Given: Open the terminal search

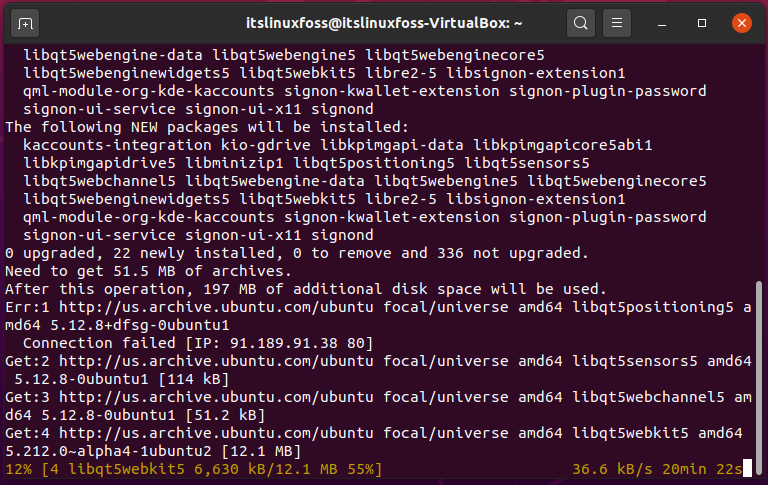Looking at the screenshot, I should point(580,23).
